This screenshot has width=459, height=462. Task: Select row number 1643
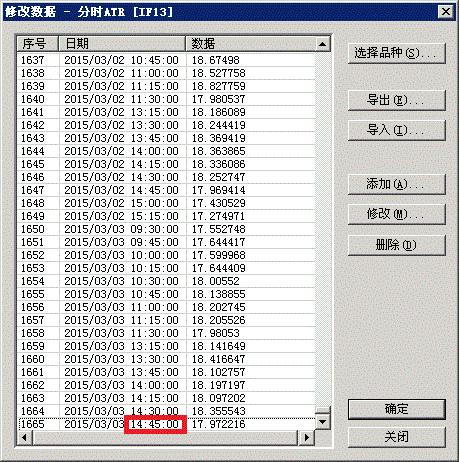pyautogui.click(x=33, y=138)
